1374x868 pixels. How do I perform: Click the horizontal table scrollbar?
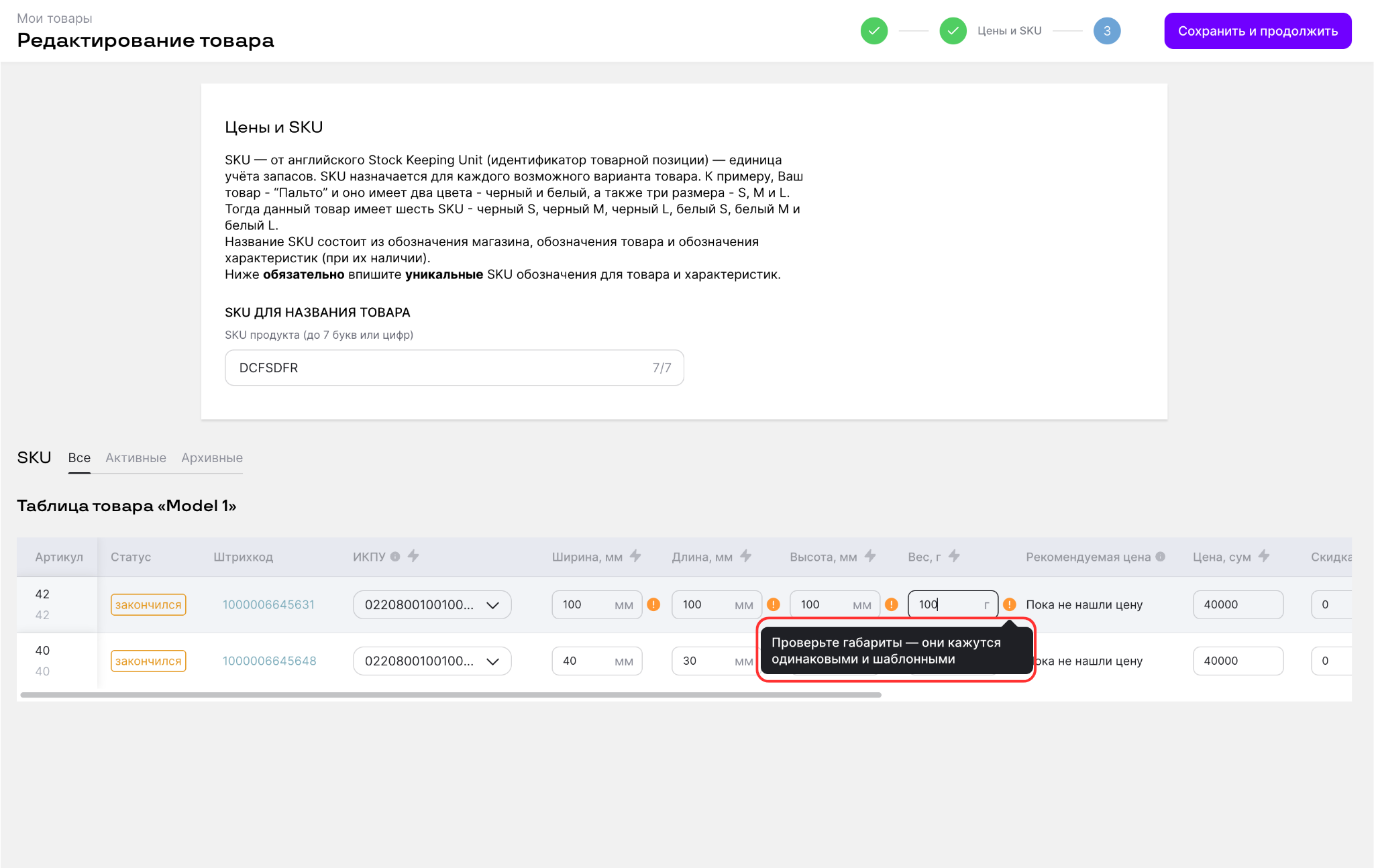click(x=451, y=695)
